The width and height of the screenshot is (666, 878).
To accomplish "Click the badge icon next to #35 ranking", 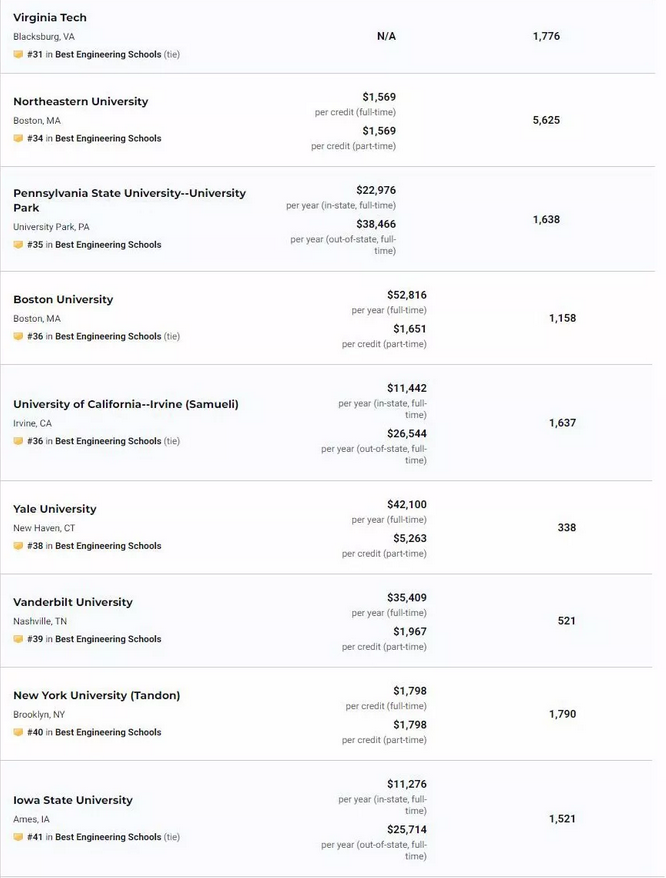I will pos(18,245).
